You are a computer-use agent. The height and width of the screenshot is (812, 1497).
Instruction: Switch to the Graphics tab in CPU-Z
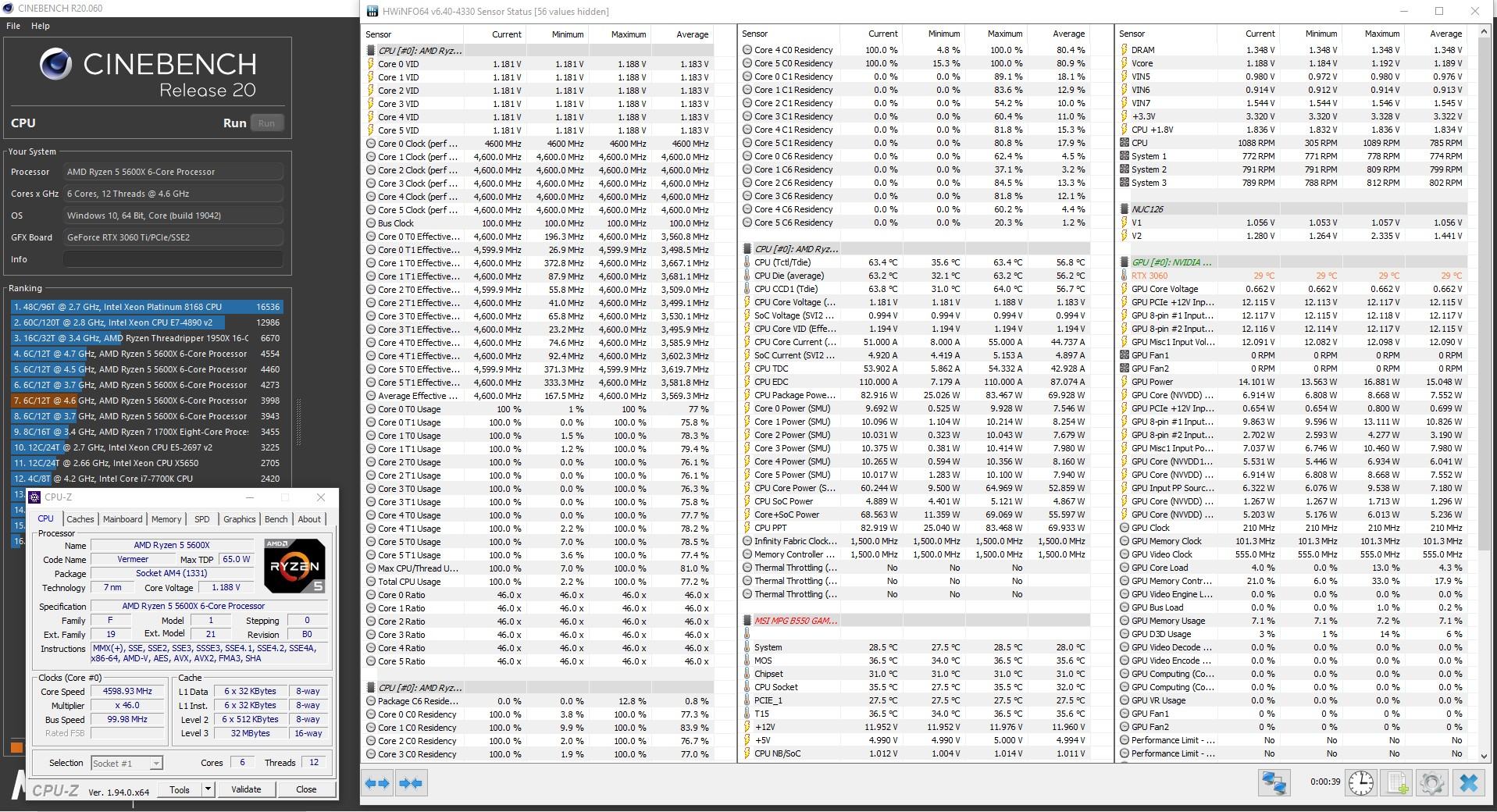[x=239, y=519]
